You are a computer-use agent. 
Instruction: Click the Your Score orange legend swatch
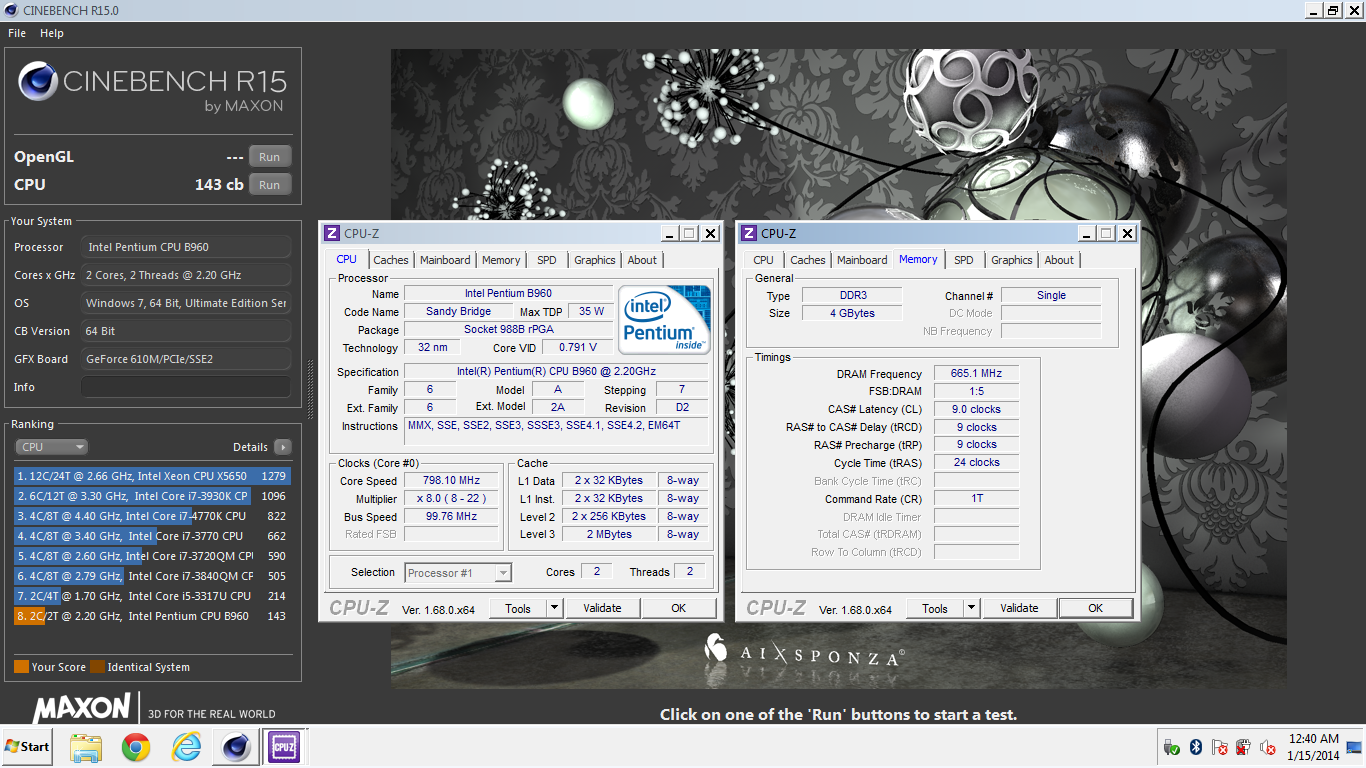pyautogui.click(x=21, y=667)
